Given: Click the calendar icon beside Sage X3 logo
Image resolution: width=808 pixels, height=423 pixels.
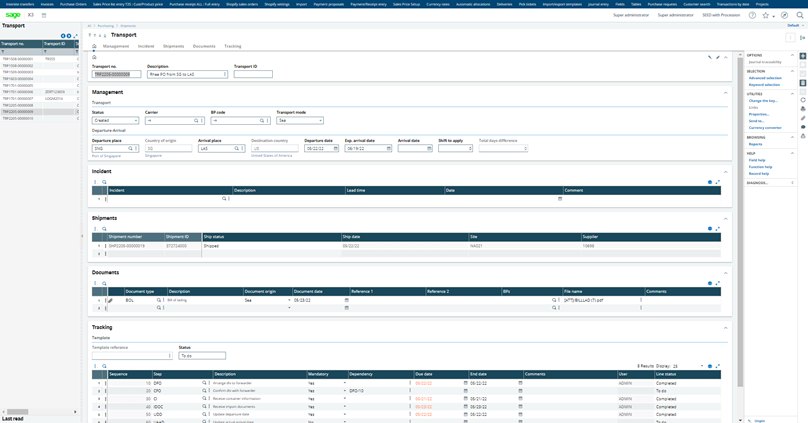Looking at the screenshot, I should (44, 15).
